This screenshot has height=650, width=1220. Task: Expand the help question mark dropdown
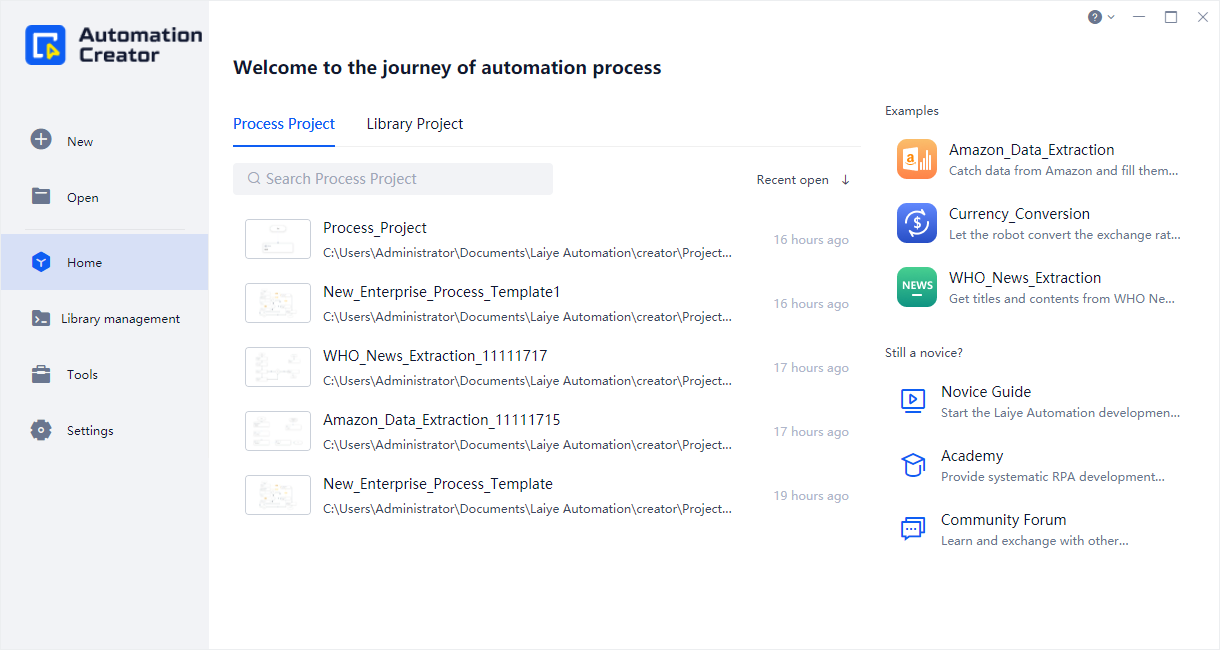click(1100, 17)
